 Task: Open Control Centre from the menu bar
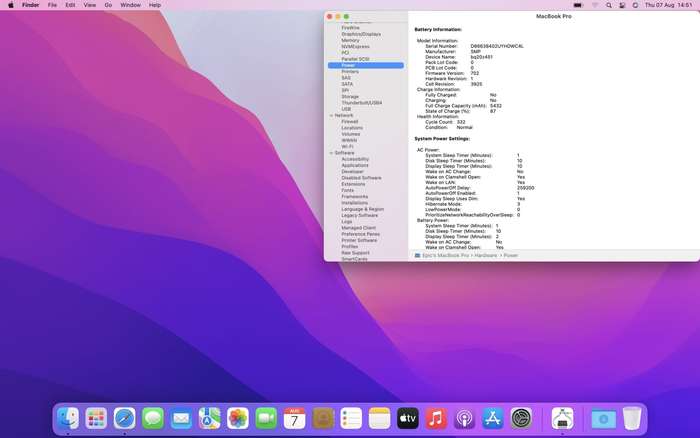(622, 5)
